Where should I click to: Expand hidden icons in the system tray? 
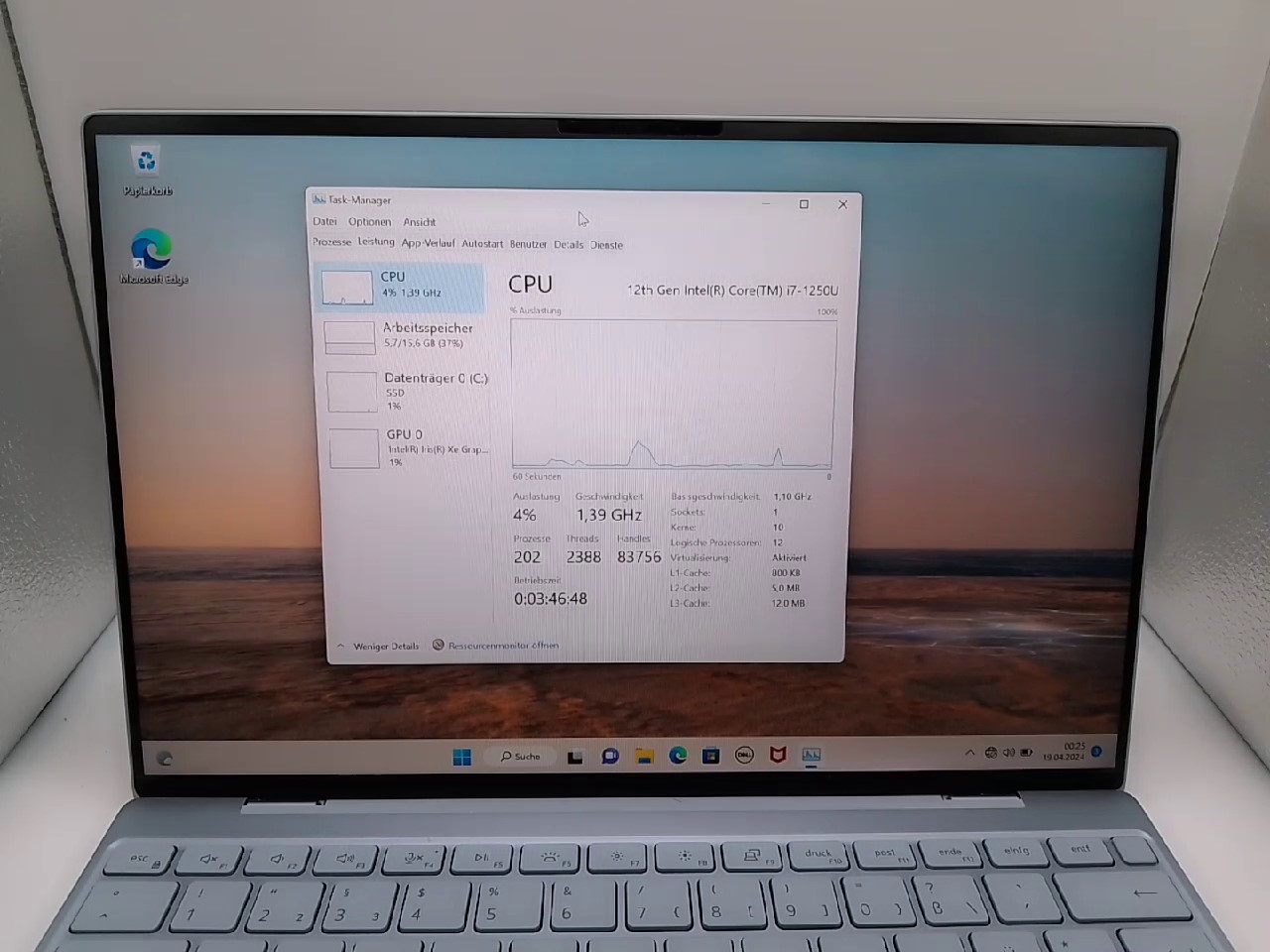(969, 753)
